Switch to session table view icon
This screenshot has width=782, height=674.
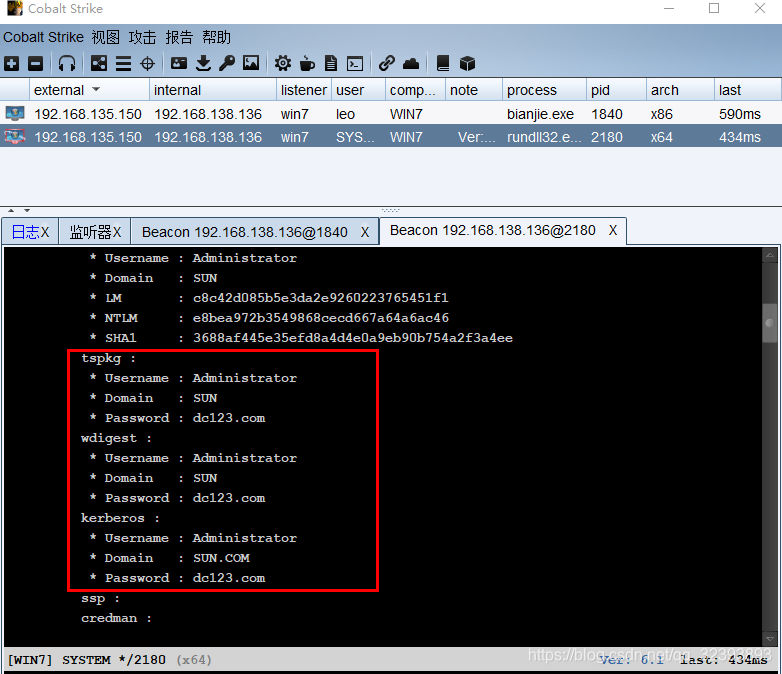123,63
